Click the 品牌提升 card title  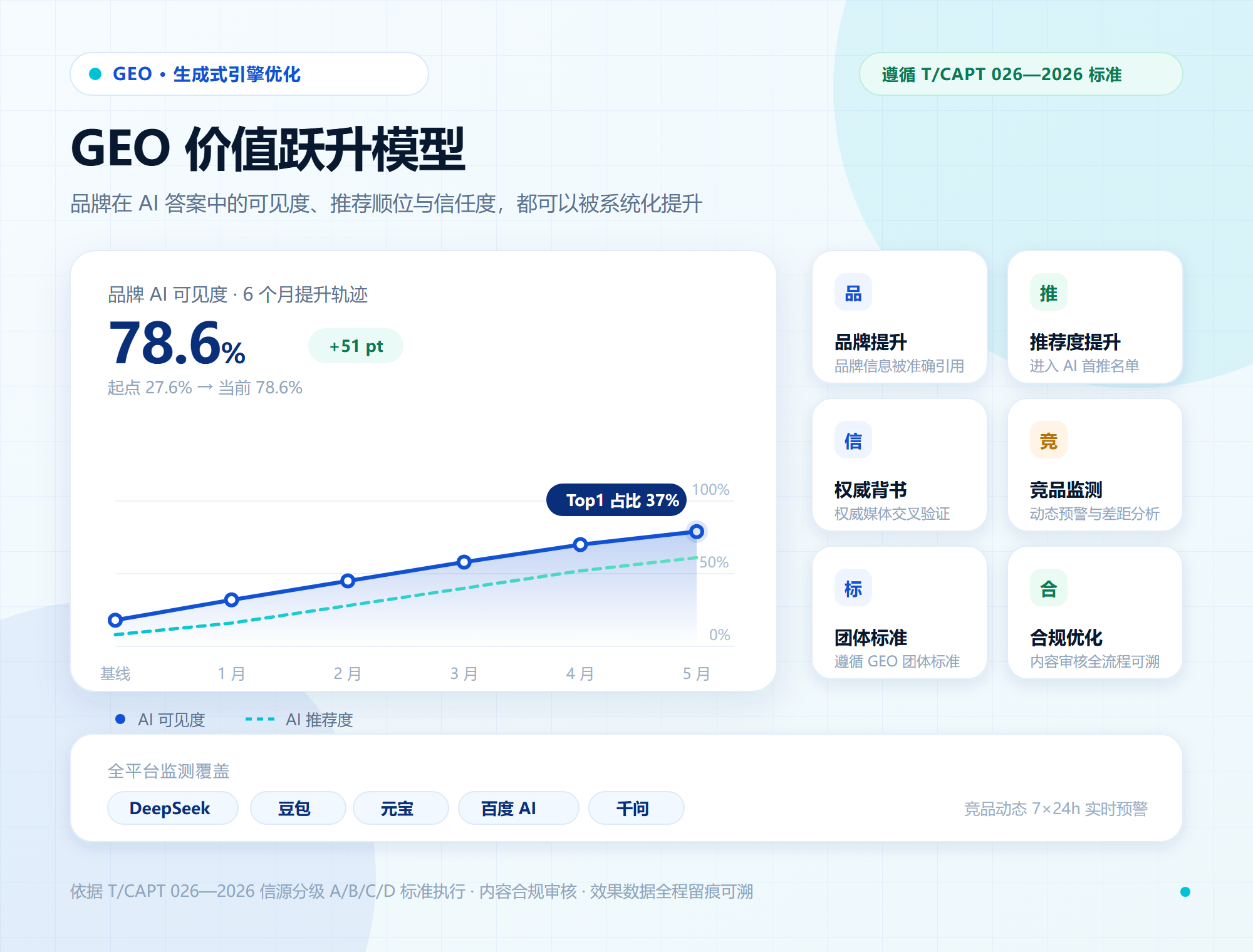point(871,342)
